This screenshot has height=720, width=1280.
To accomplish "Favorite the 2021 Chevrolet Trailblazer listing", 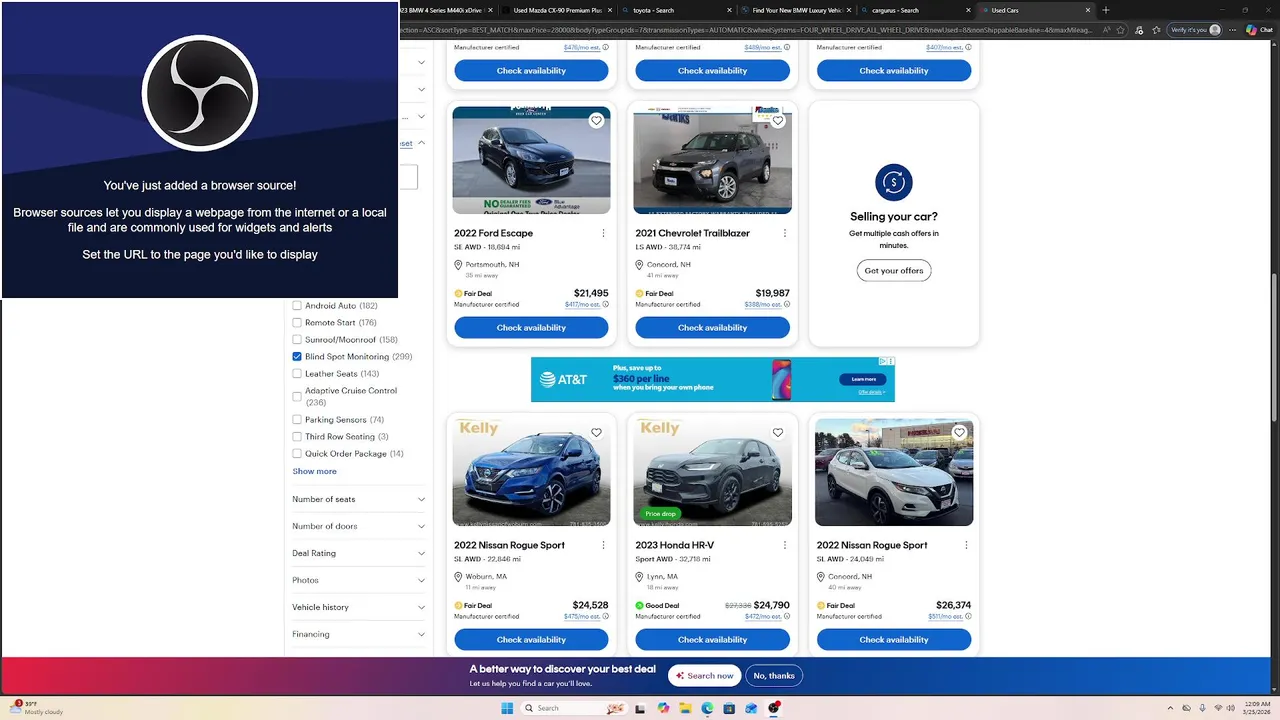I will tap(778, 121).
